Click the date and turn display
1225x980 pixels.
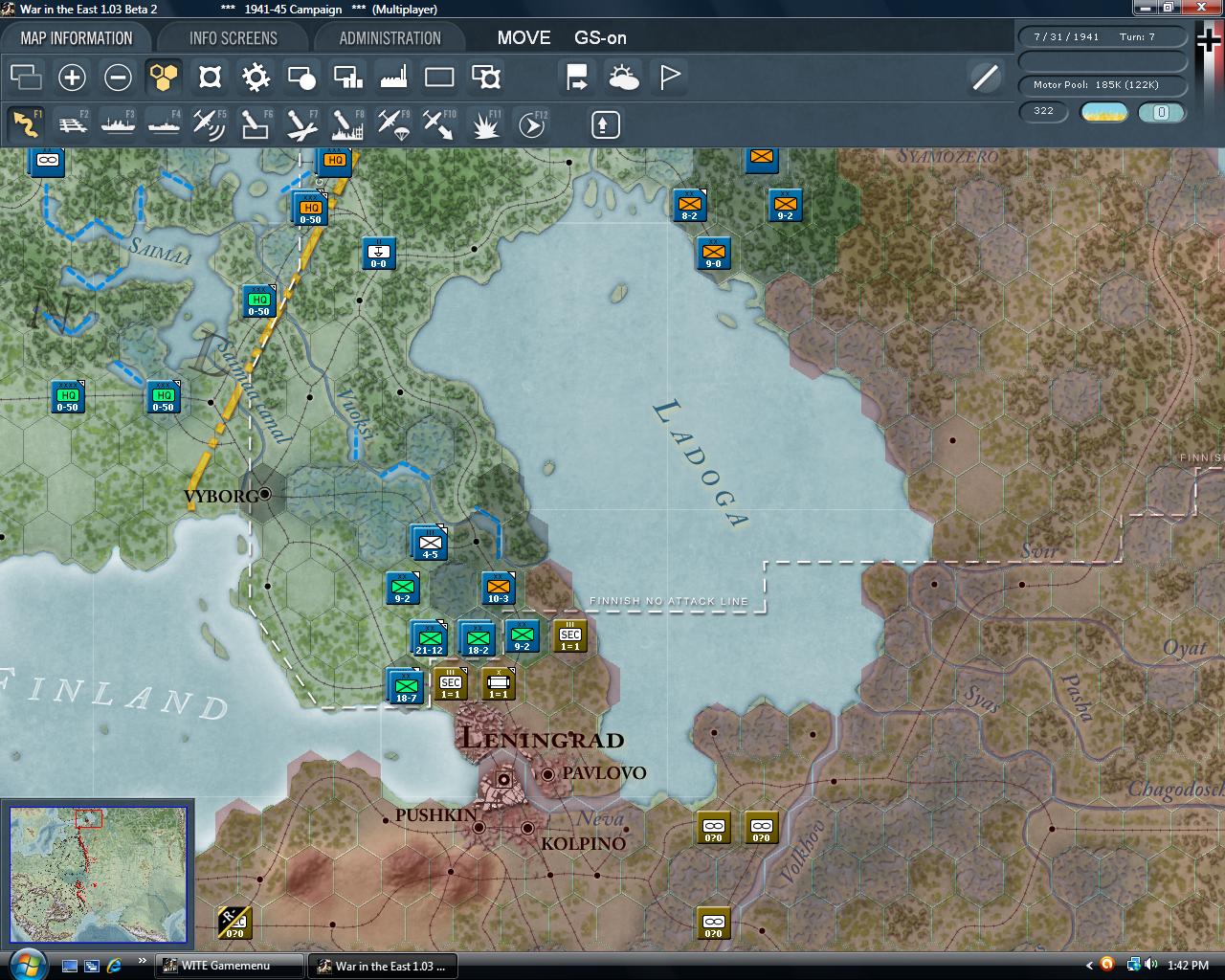coord(1102,37)
